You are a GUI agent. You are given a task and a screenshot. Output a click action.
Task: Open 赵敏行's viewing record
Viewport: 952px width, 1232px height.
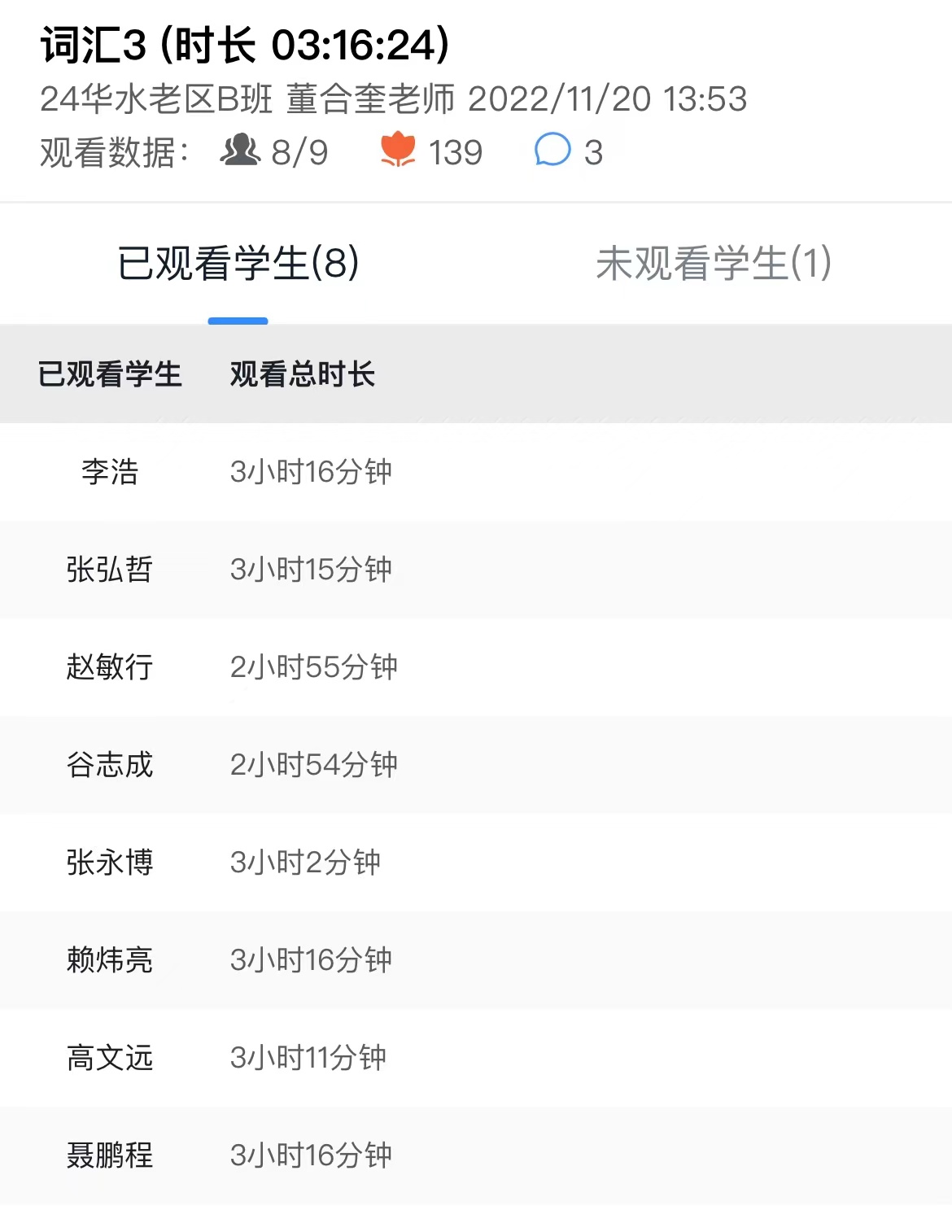(x=476, y=667)
